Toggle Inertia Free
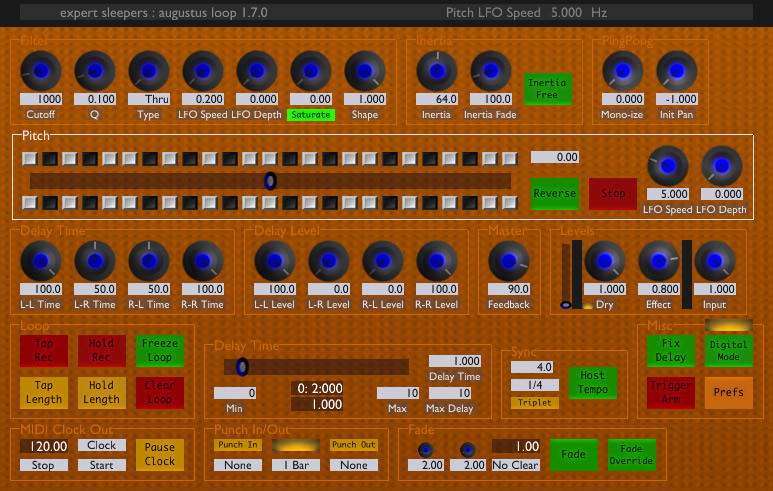The image size is (773, 491). click(547, 89)
